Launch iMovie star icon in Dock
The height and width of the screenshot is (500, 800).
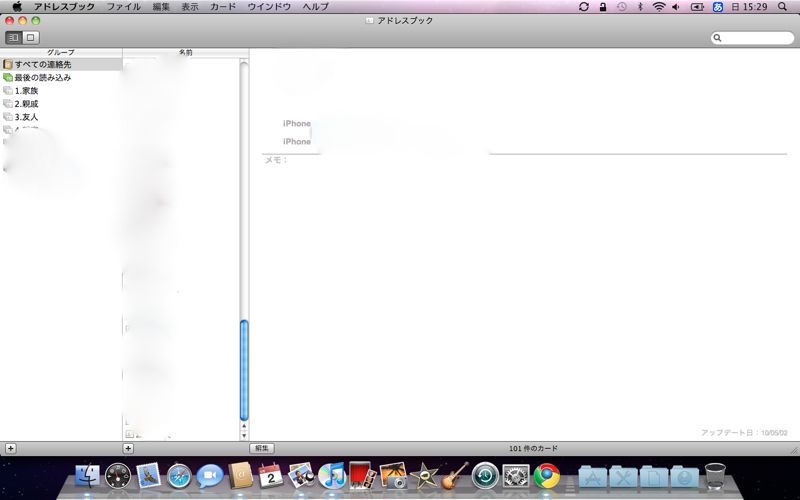click(424, 476)
